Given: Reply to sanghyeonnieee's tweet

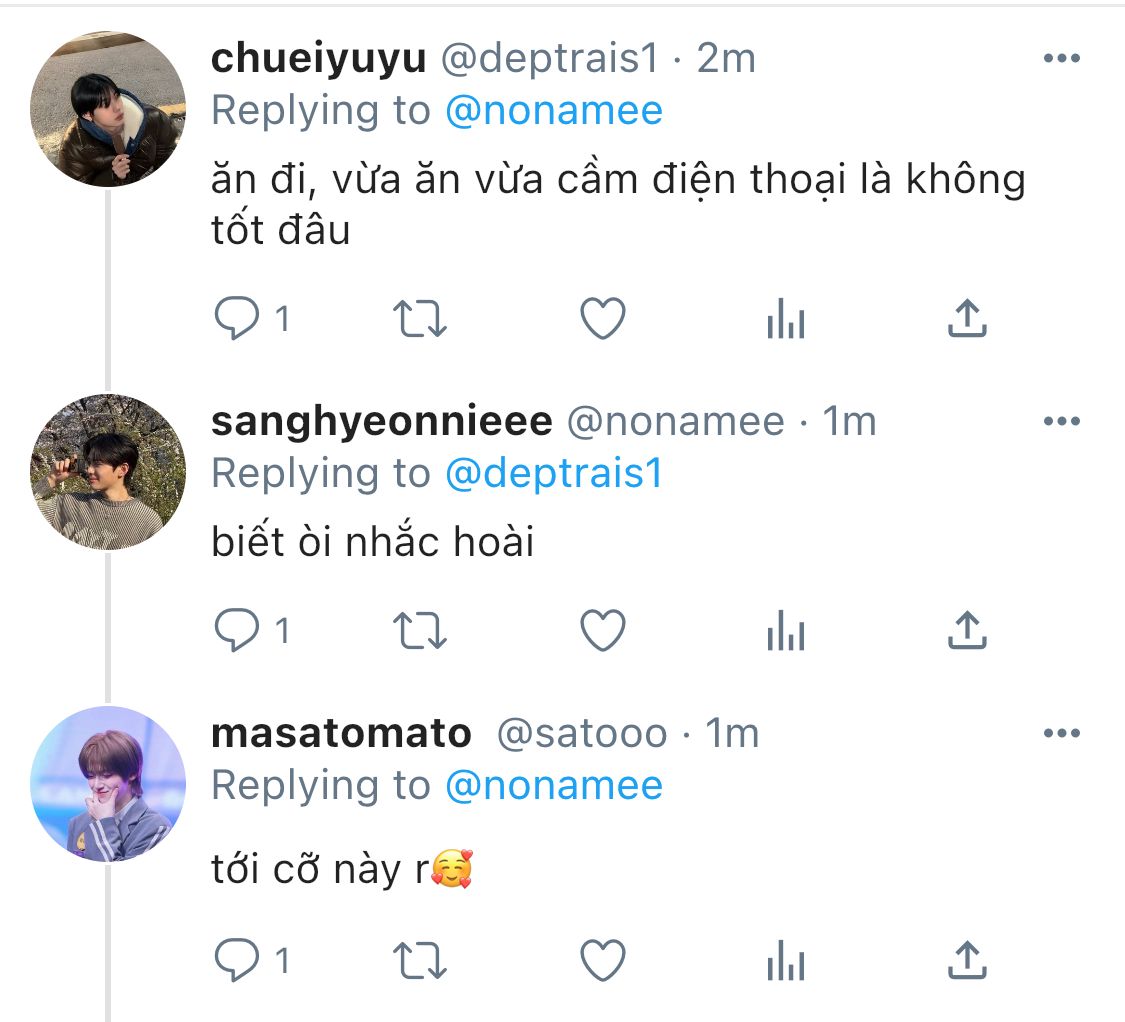Looking at the screenshot, I should 237,631.
